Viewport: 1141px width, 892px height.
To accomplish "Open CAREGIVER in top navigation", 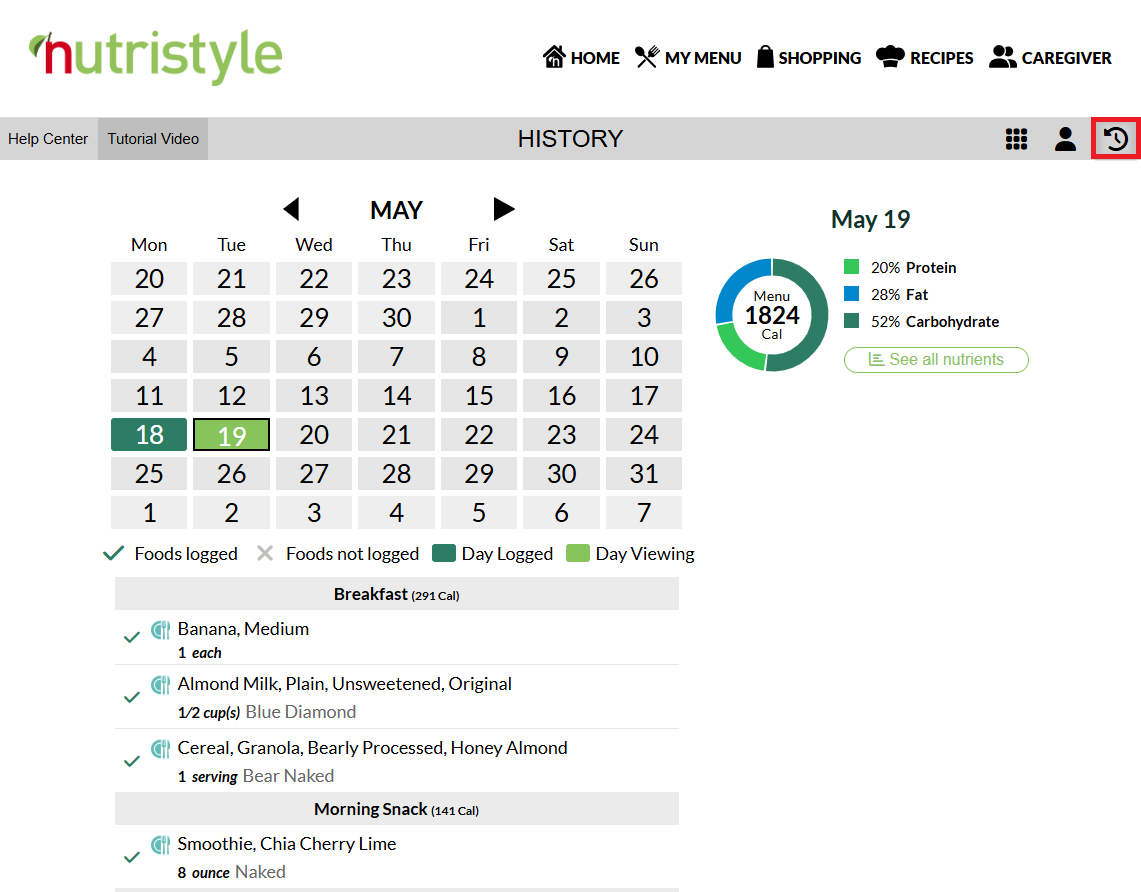I will click(x=1050, y=57).
